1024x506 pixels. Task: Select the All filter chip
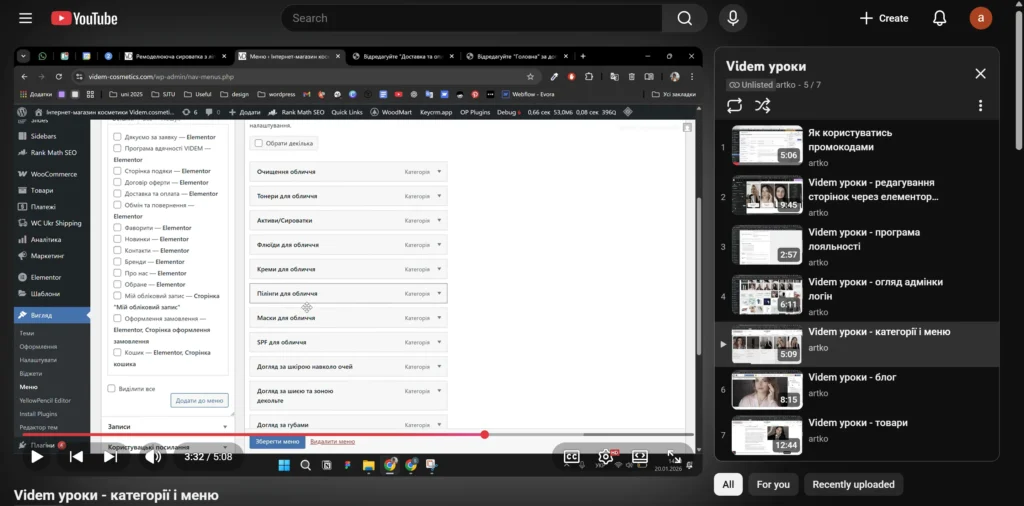pos(728,484)
